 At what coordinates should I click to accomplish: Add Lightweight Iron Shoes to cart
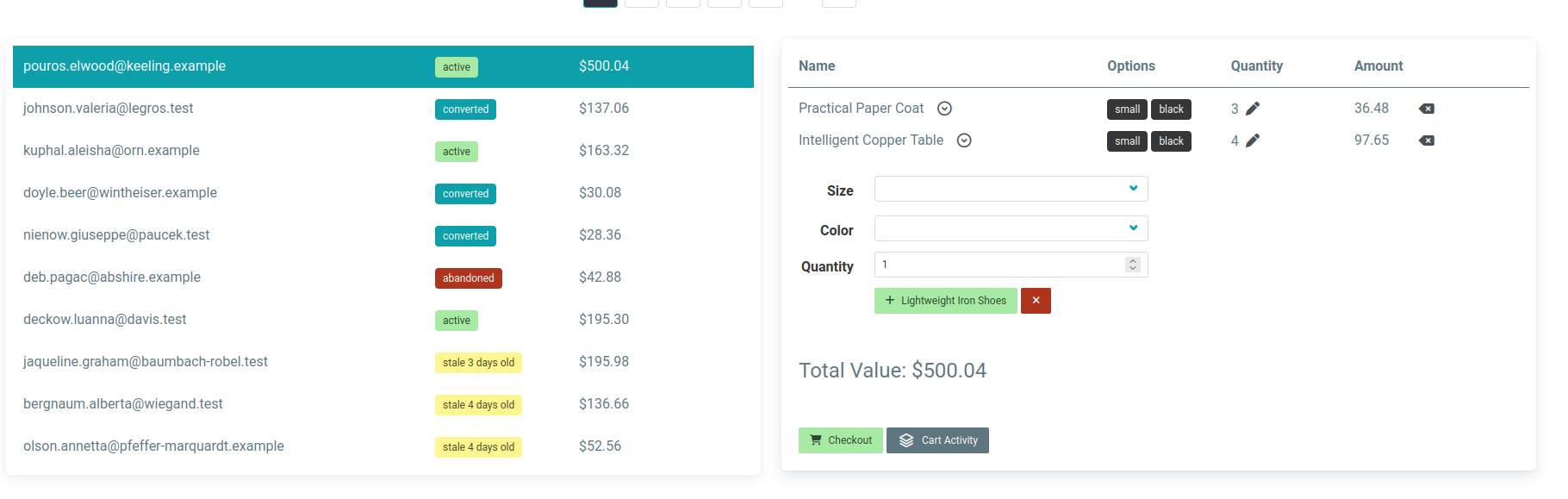[945, 301]
